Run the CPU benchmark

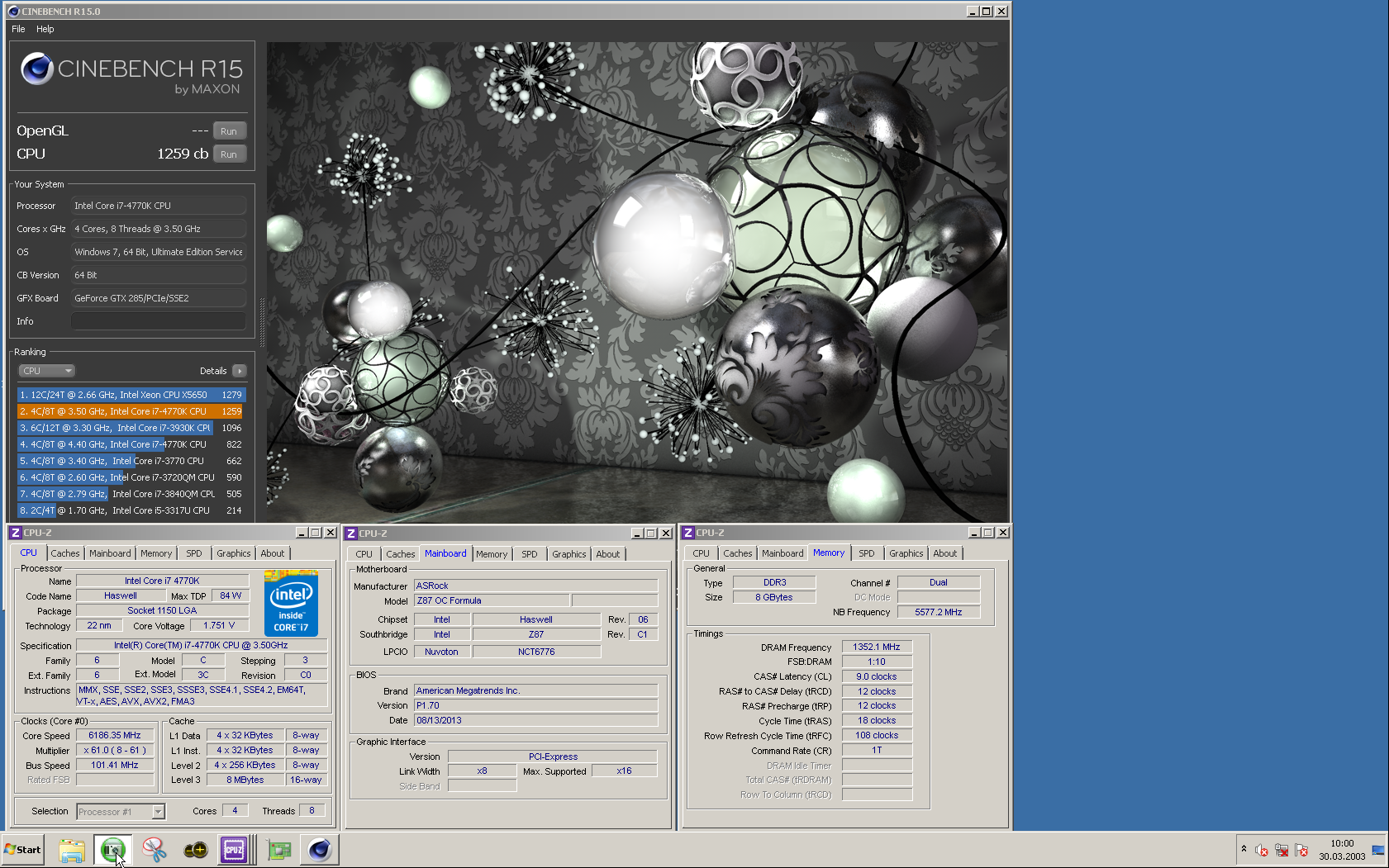pos(229,154)
